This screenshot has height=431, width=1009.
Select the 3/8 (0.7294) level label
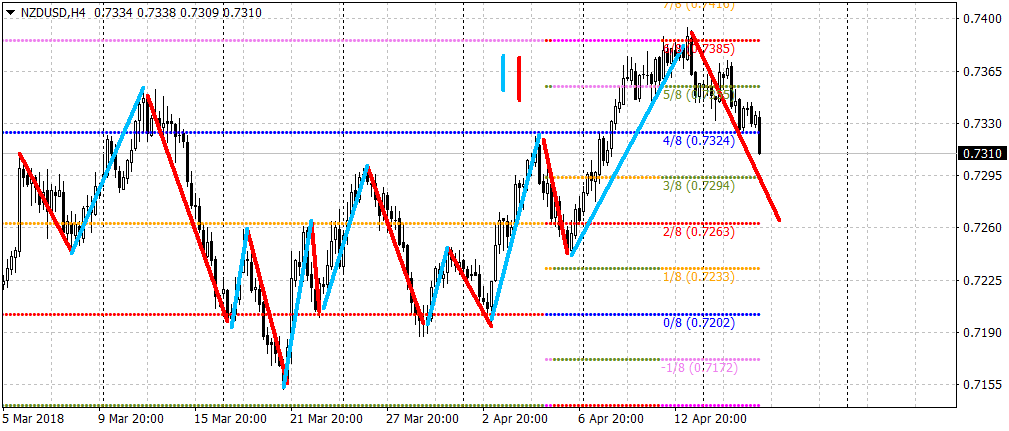pyautogui.click(x=699, y=186)
